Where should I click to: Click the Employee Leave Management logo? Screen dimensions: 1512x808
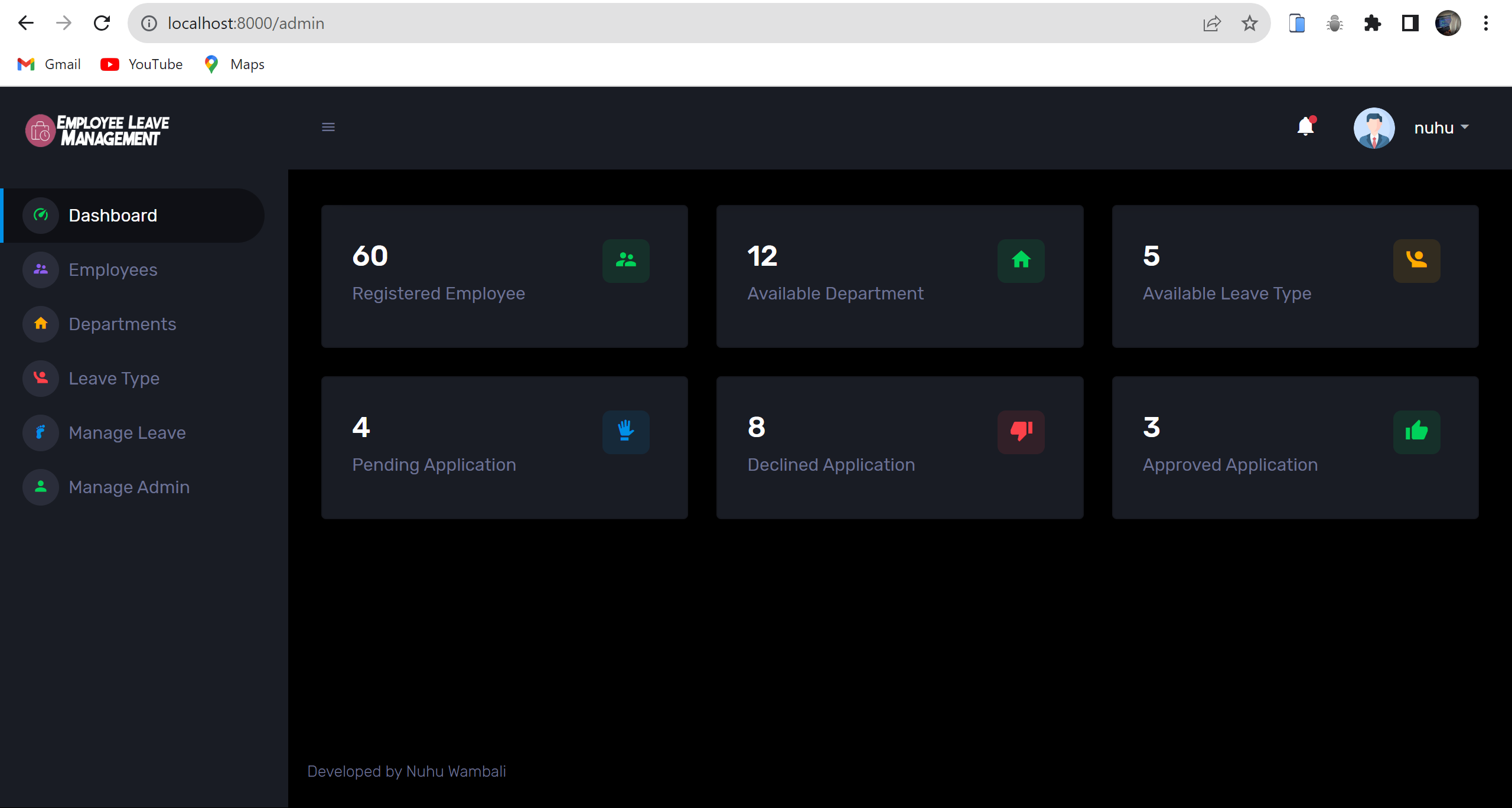(96, 129)
